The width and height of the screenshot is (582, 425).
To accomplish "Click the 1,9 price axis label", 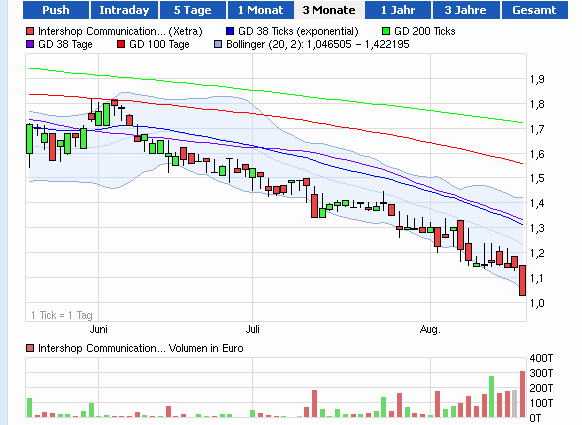I will (537, 79).
